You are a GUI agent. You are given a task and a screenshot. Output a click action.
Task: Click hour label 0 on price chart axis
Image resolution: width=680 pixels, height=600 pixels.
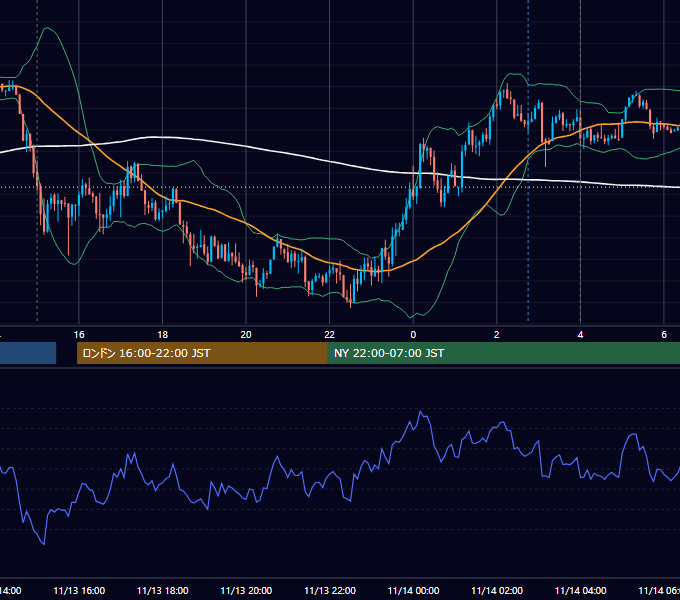pyautogui.click(x=413, y=335)
